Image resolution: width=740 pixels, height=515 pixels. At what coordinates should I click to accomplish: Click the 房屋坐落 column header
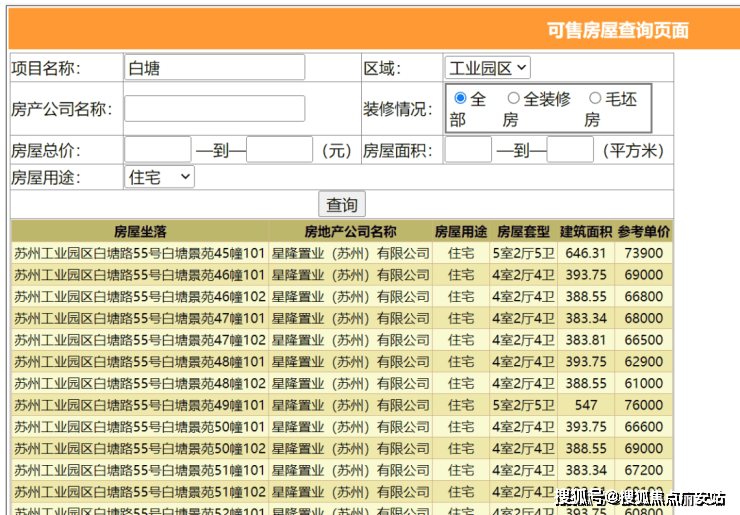[x=140, y=231]
